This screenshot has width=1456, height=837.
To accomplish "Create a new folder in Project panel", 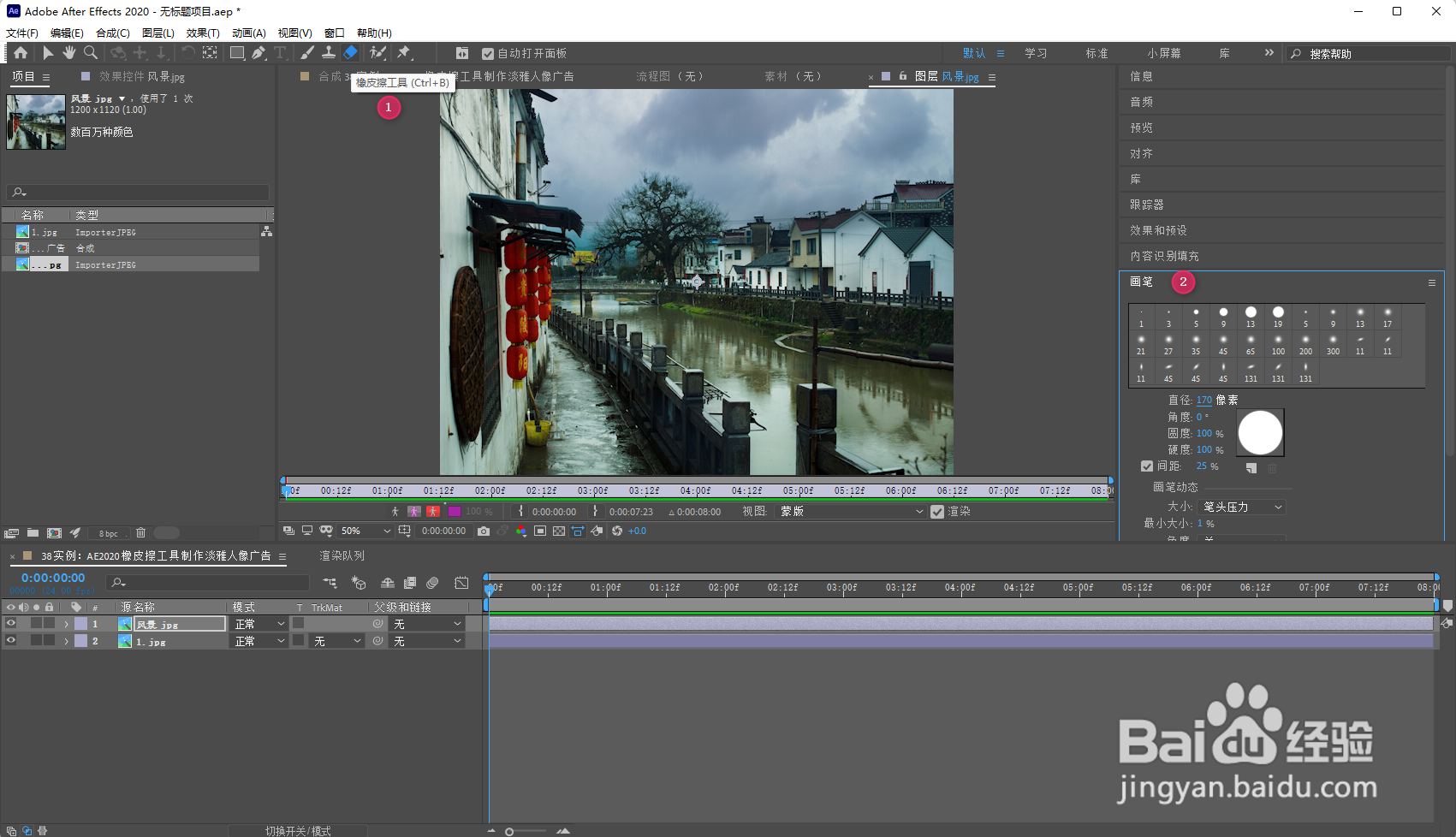I will tap(33, 533).
